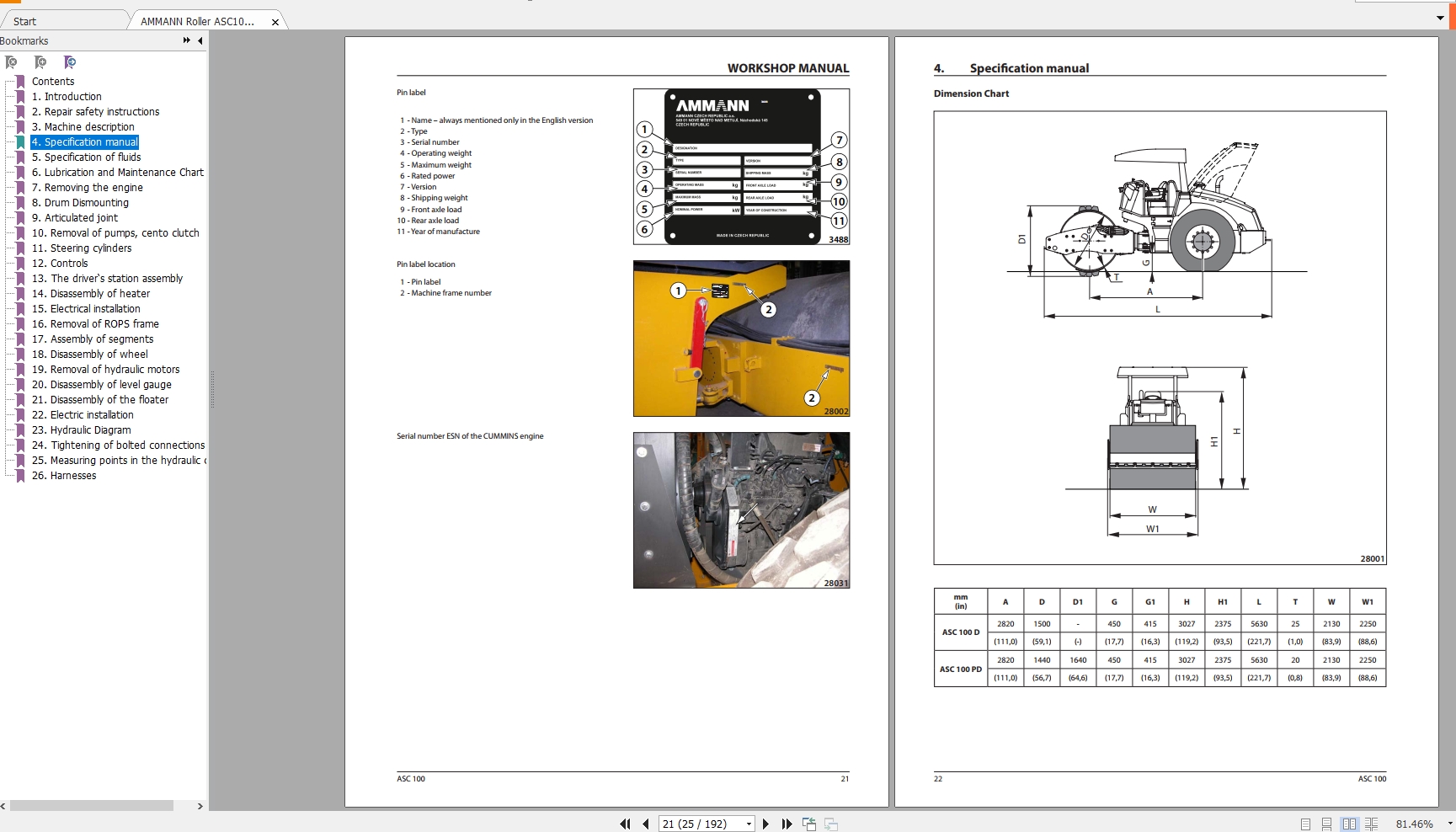This screenshot has width=1456, height=832.
Task: Open the 23. Hydraulic Diagram bookmark
Action: coord(82,430)
